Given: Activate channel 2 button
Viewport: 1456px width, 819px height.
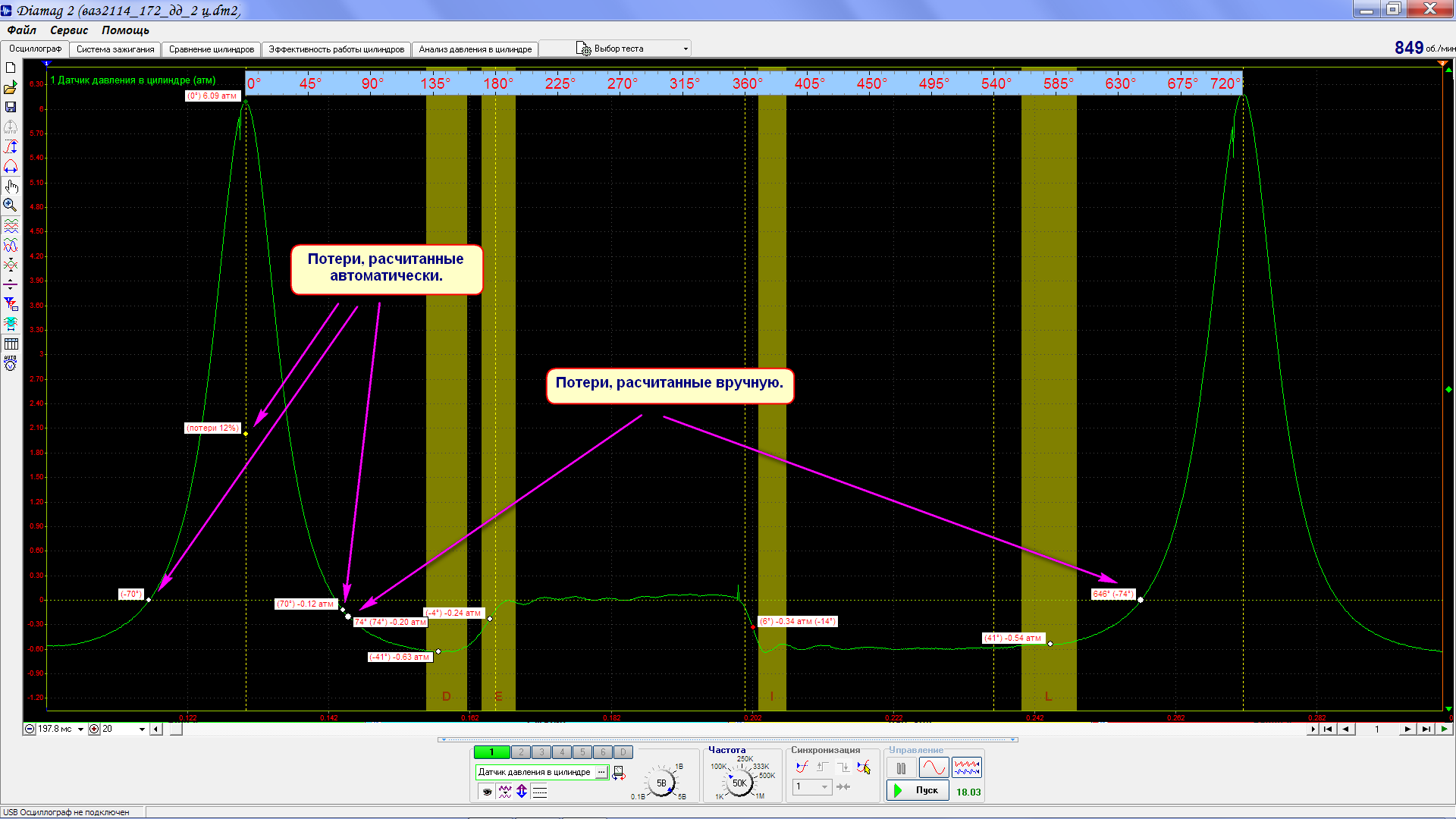Looking at the screenshot, I should 521,752.
